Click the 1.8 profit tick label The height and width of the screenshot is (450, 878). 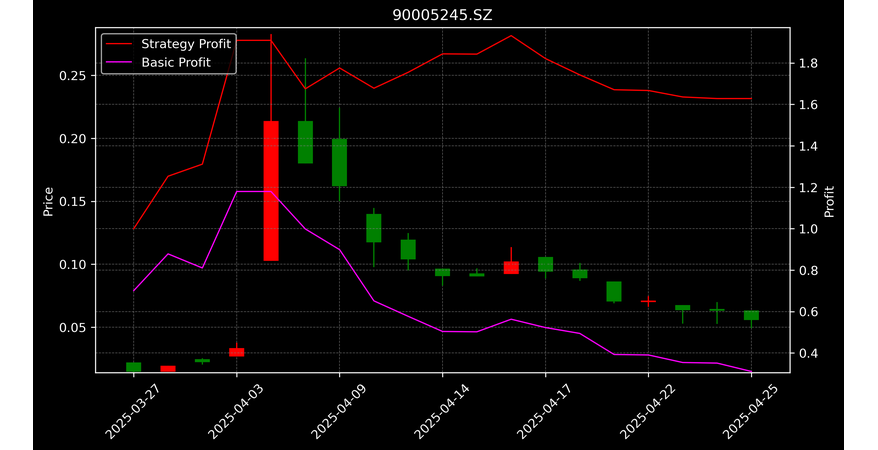point(807,63)
